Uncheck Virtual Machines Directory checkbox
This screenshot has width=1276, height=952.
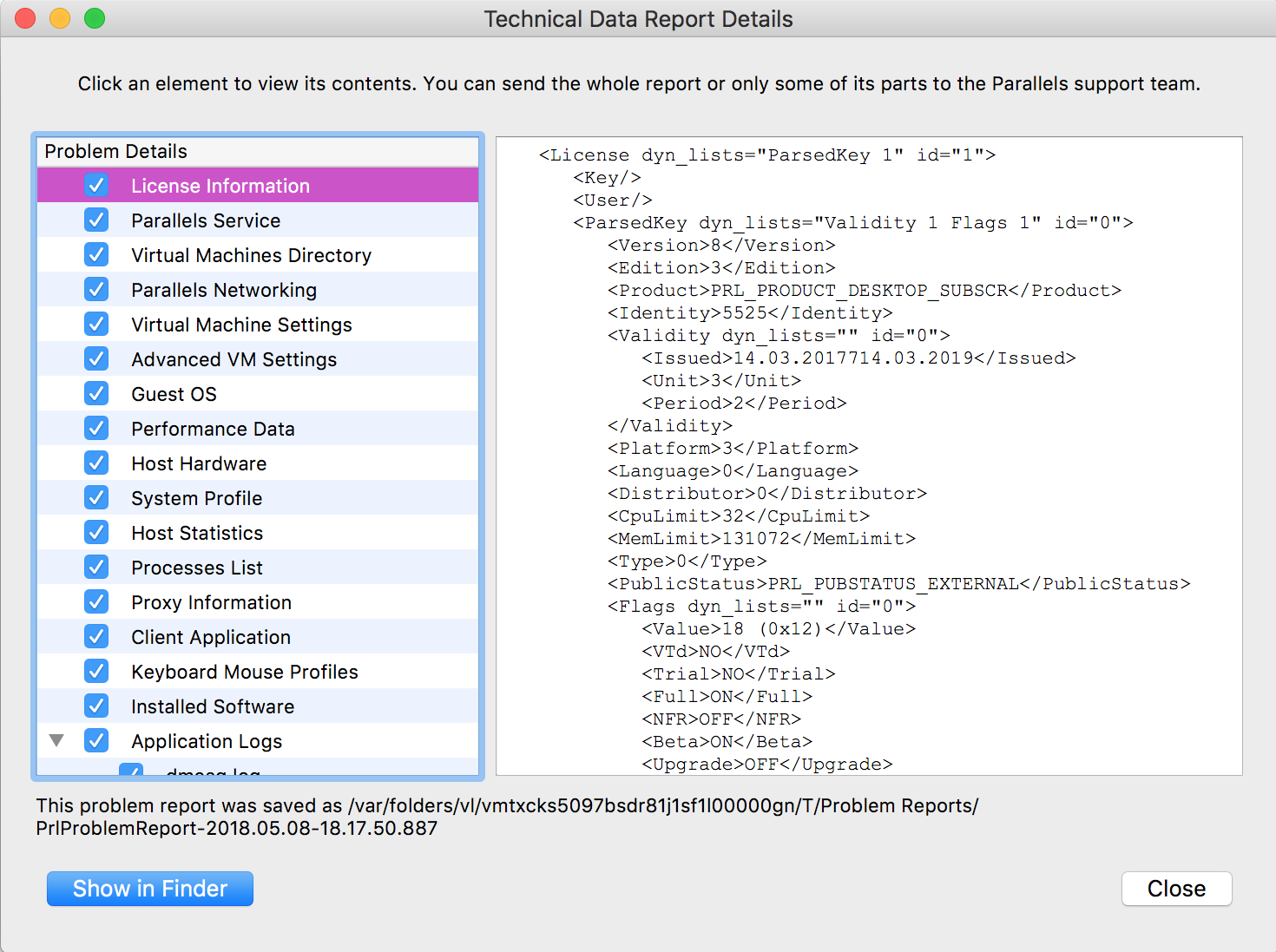pos(96,255)
